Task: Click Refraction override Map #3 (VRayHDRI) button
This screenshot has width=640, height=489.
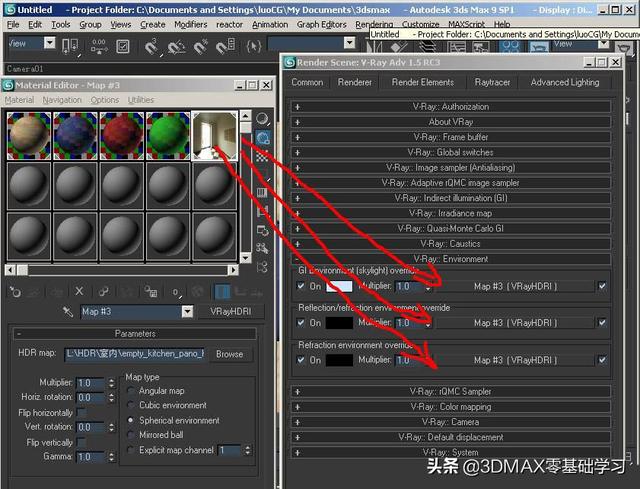Action: tap(515, 360)
